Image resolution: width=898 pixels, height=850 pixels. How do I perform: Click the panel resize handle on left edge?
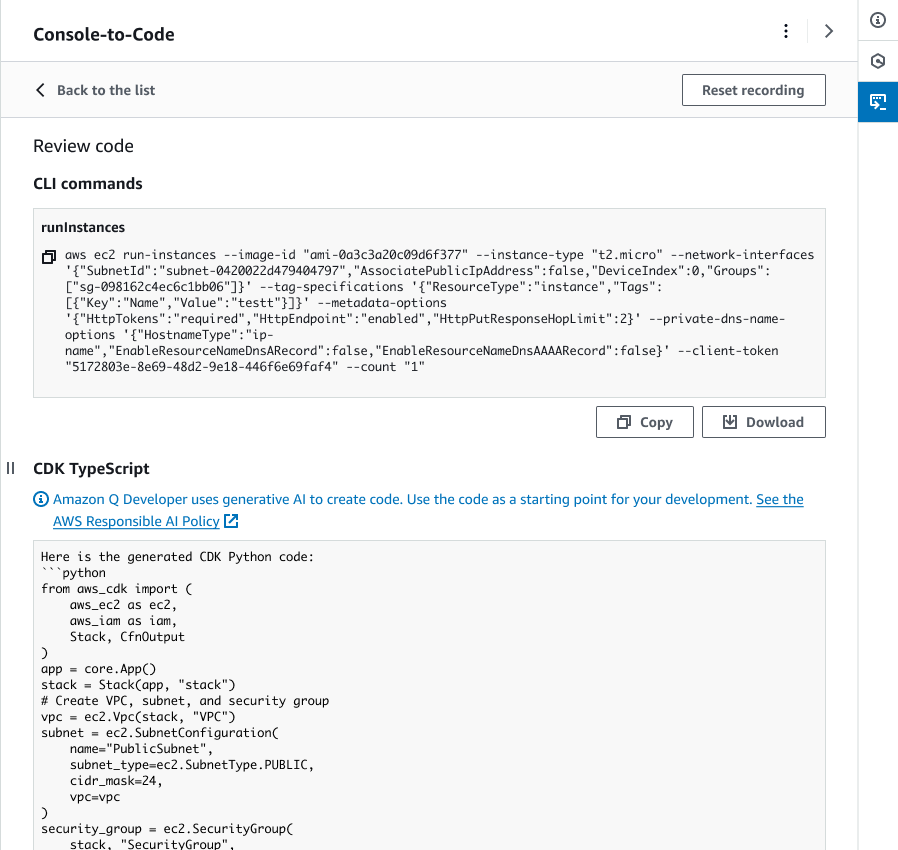pyautogui.click(x=11, y=468)
